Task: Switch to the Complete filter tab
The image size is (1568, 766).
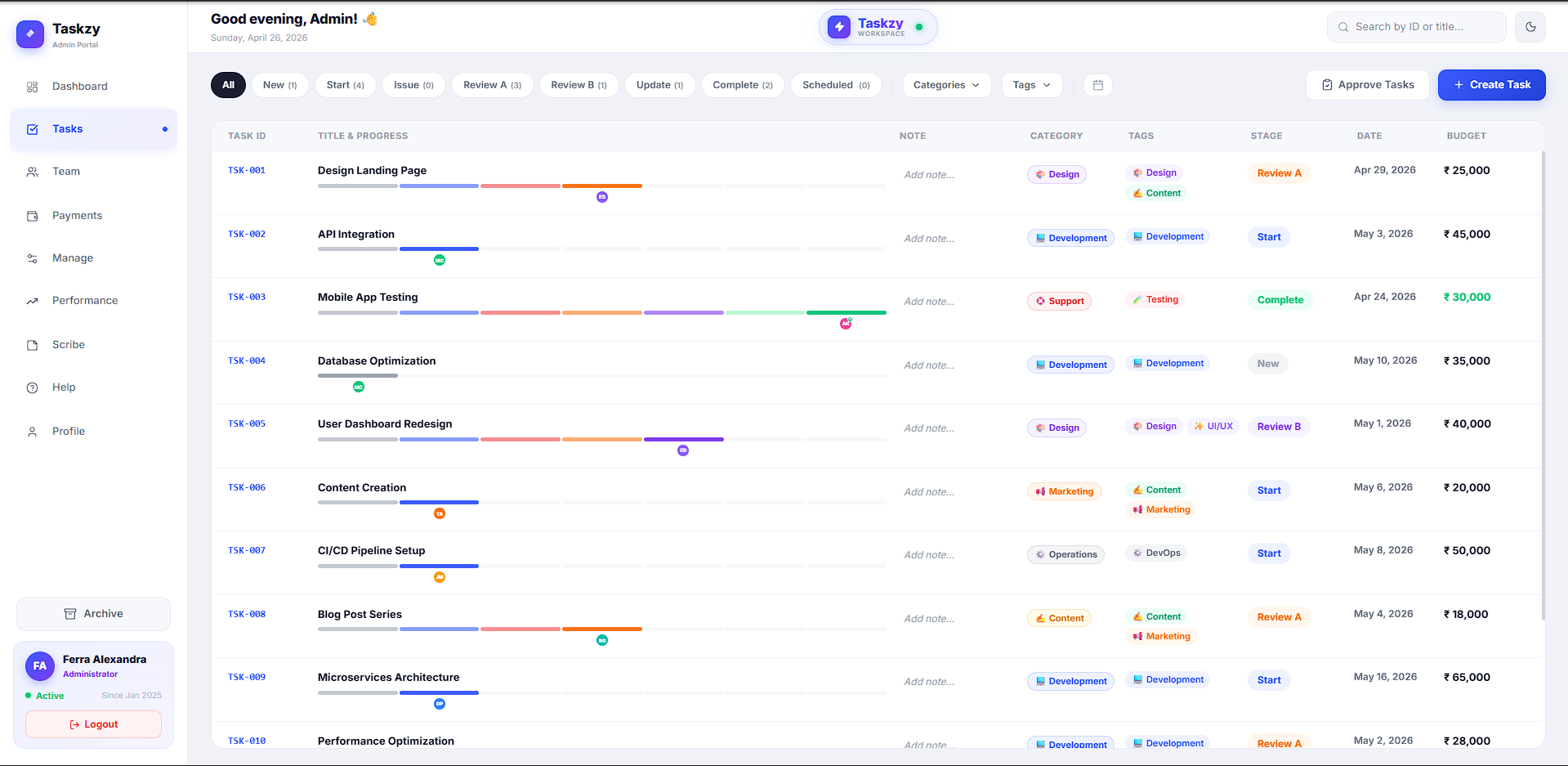Action: (x=742, y=85)
